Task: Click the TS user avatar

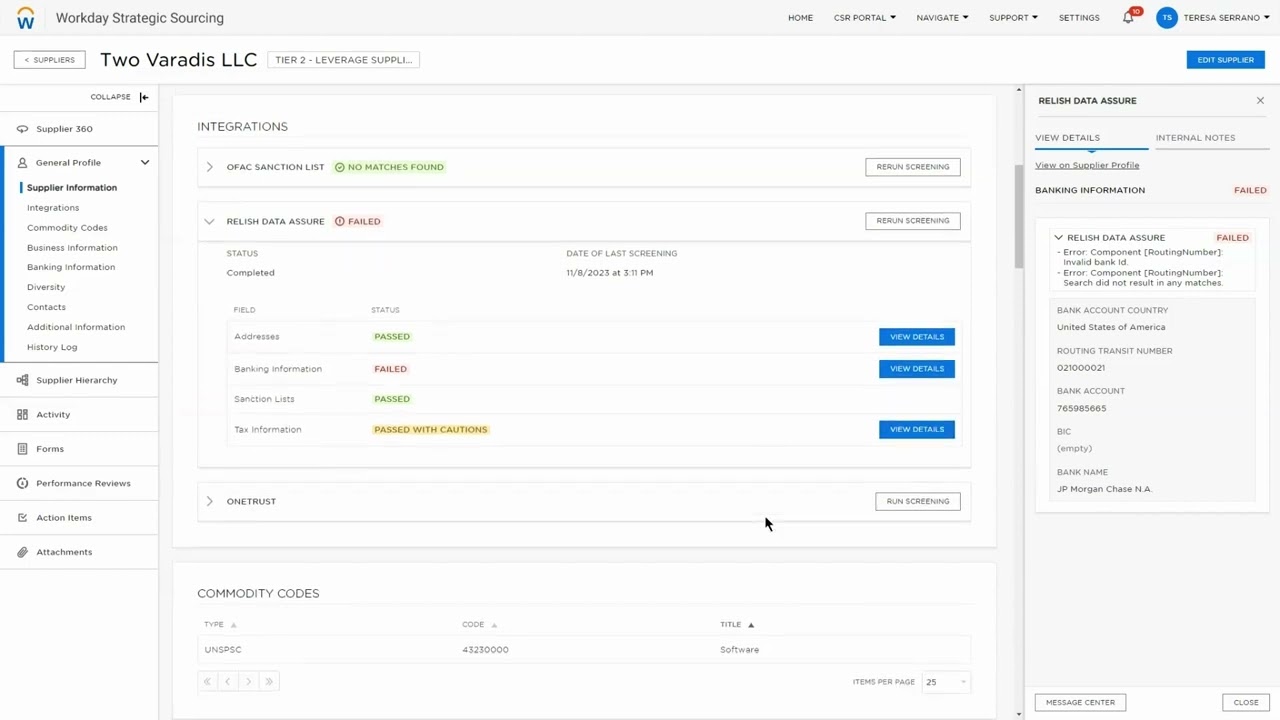Action: pyautogui.click(x=1167, y=18)
